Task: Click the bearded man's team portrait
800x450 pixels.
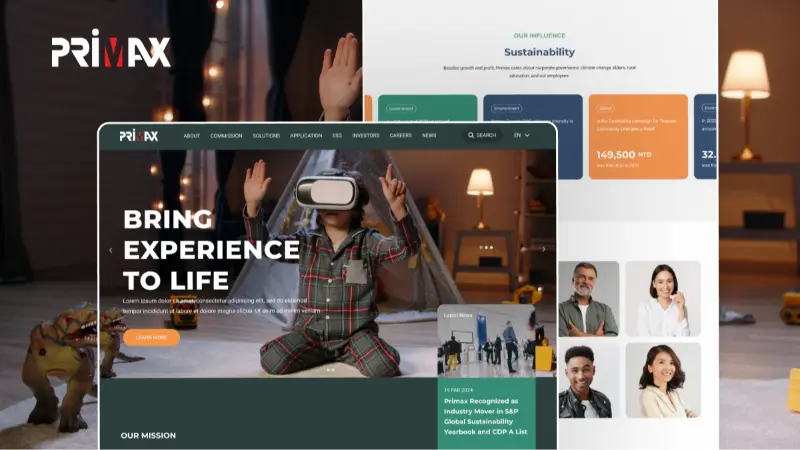Action: point(588,299)
